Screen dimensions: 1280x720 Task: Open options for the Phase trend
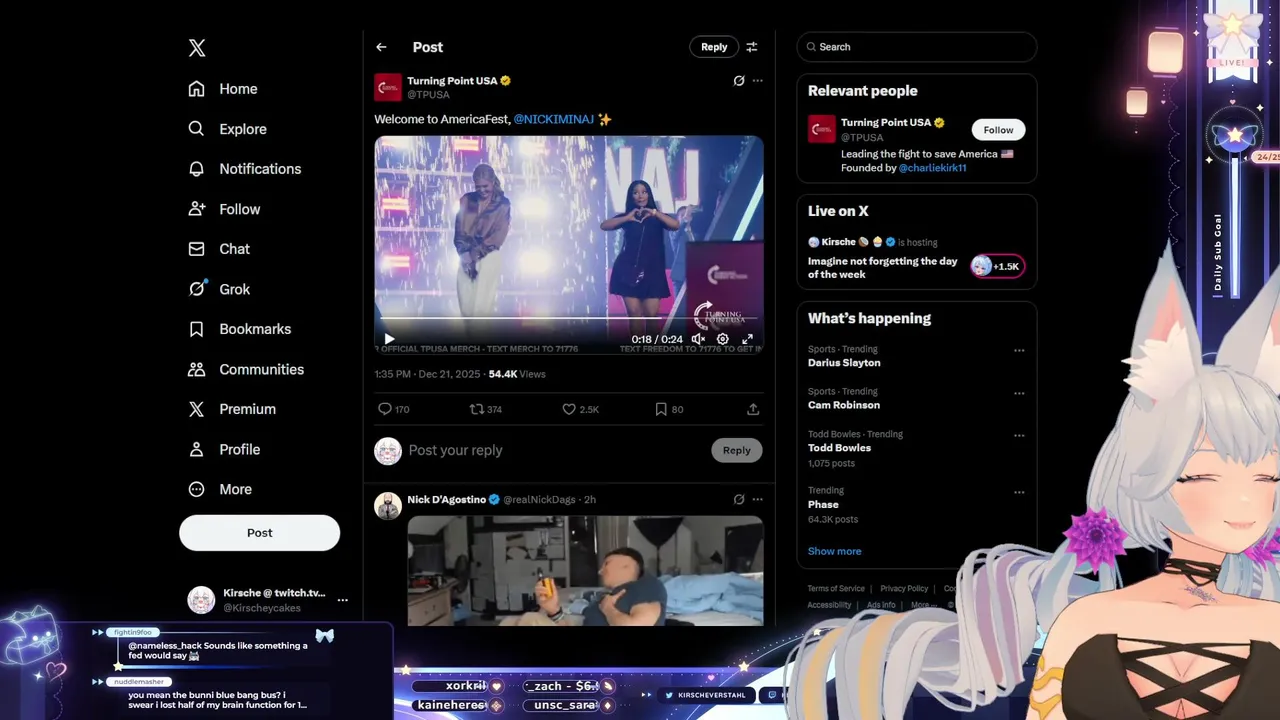pyautogui.click(x=1019, y=492)
